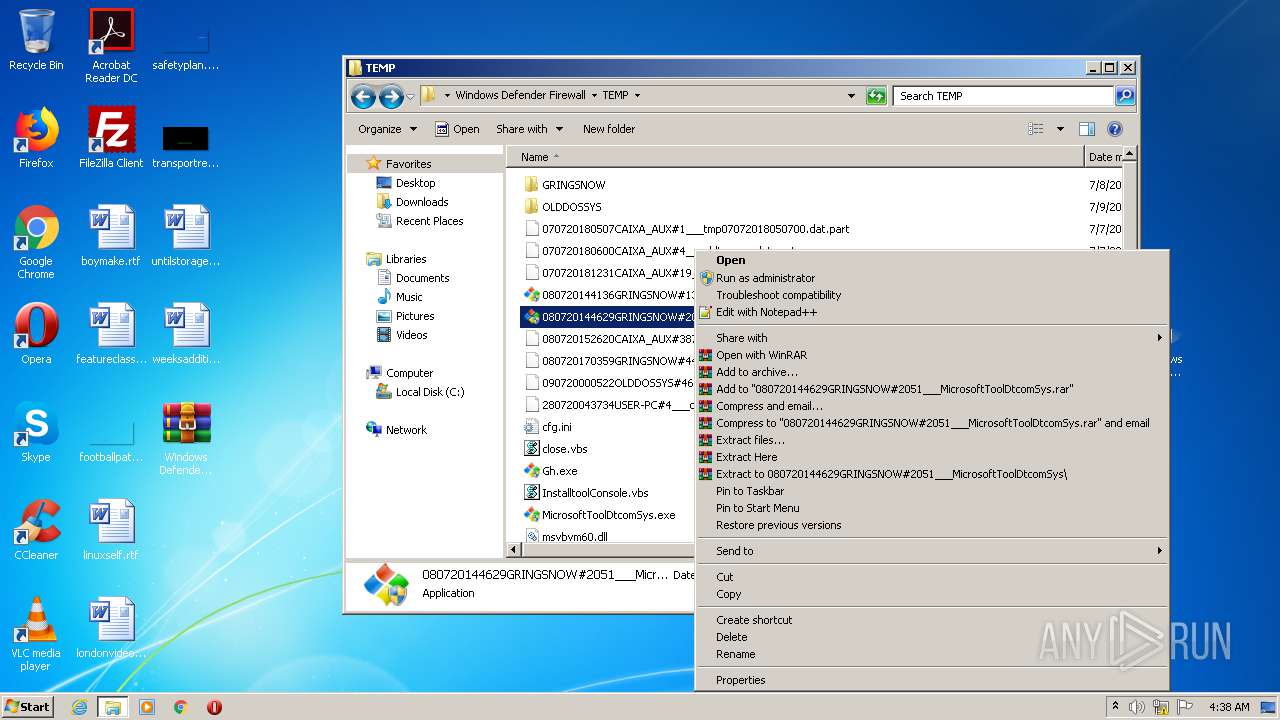The image size is (1280, 720).
Task: Click the search magnifier icon
Action: (1125, 96)
